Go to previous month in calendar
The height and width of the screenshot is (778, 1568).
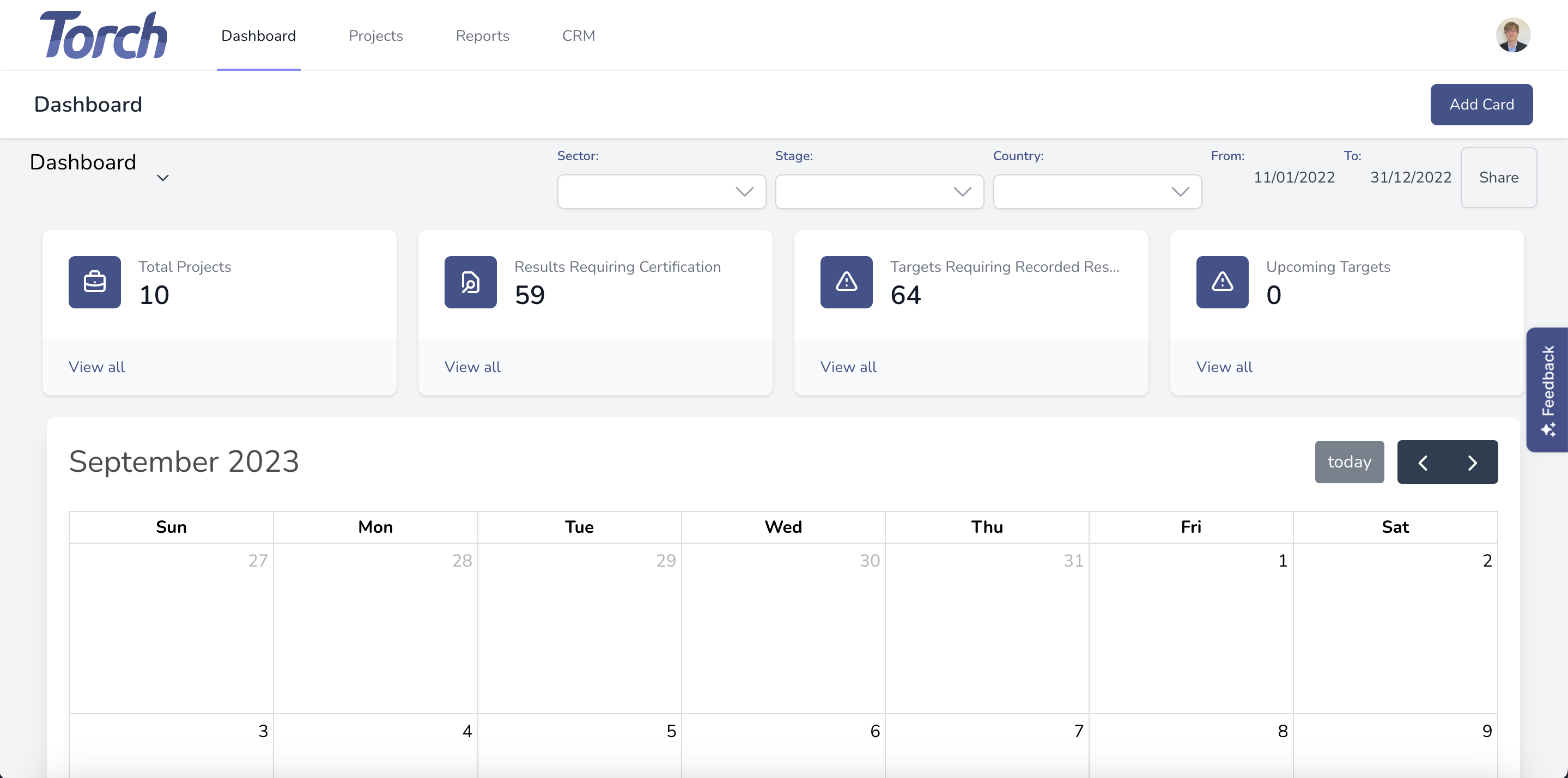coord(1423,462)
